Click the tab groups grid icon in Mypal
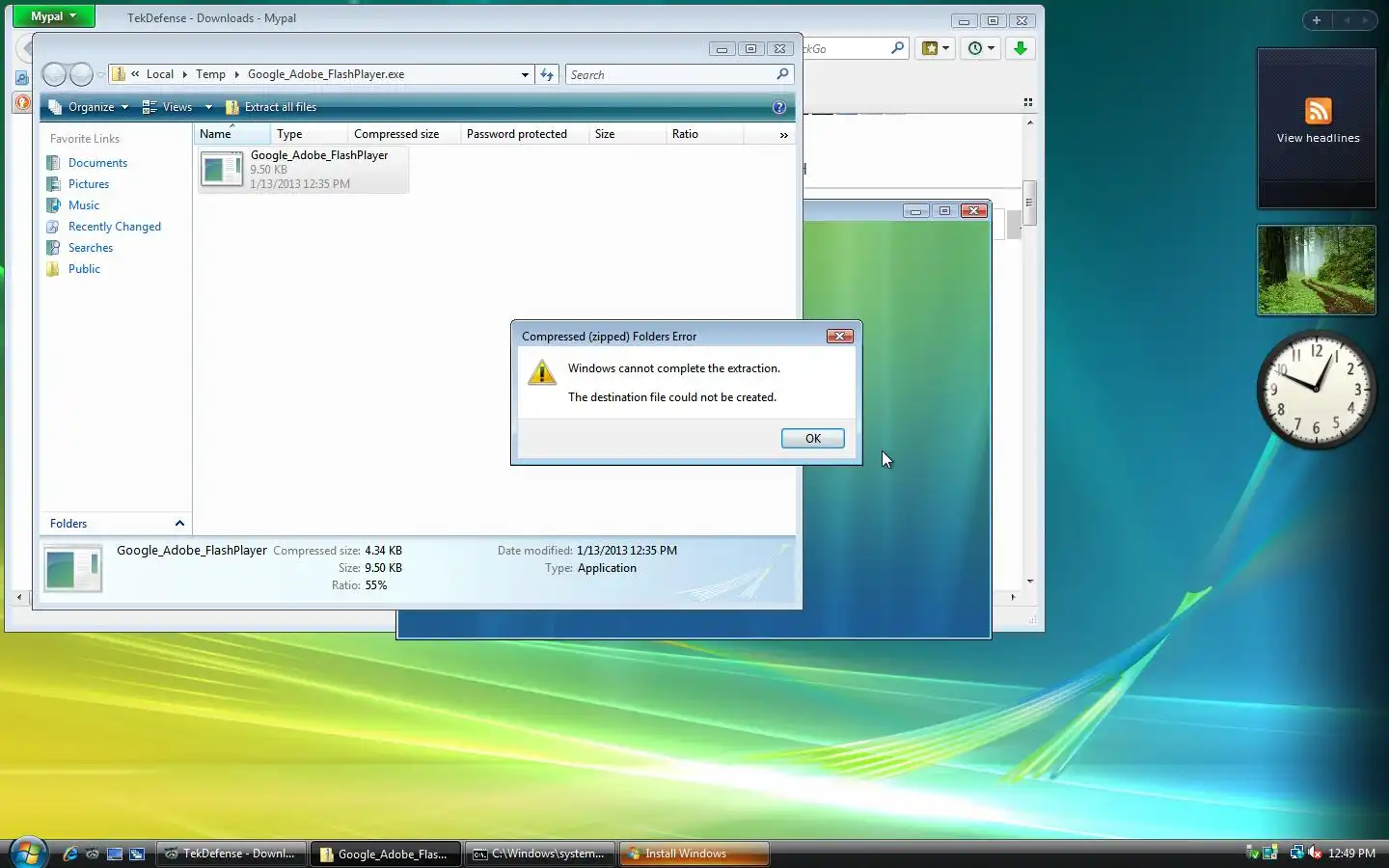Screen dimensions: 1389x868 pos(1028,102)
